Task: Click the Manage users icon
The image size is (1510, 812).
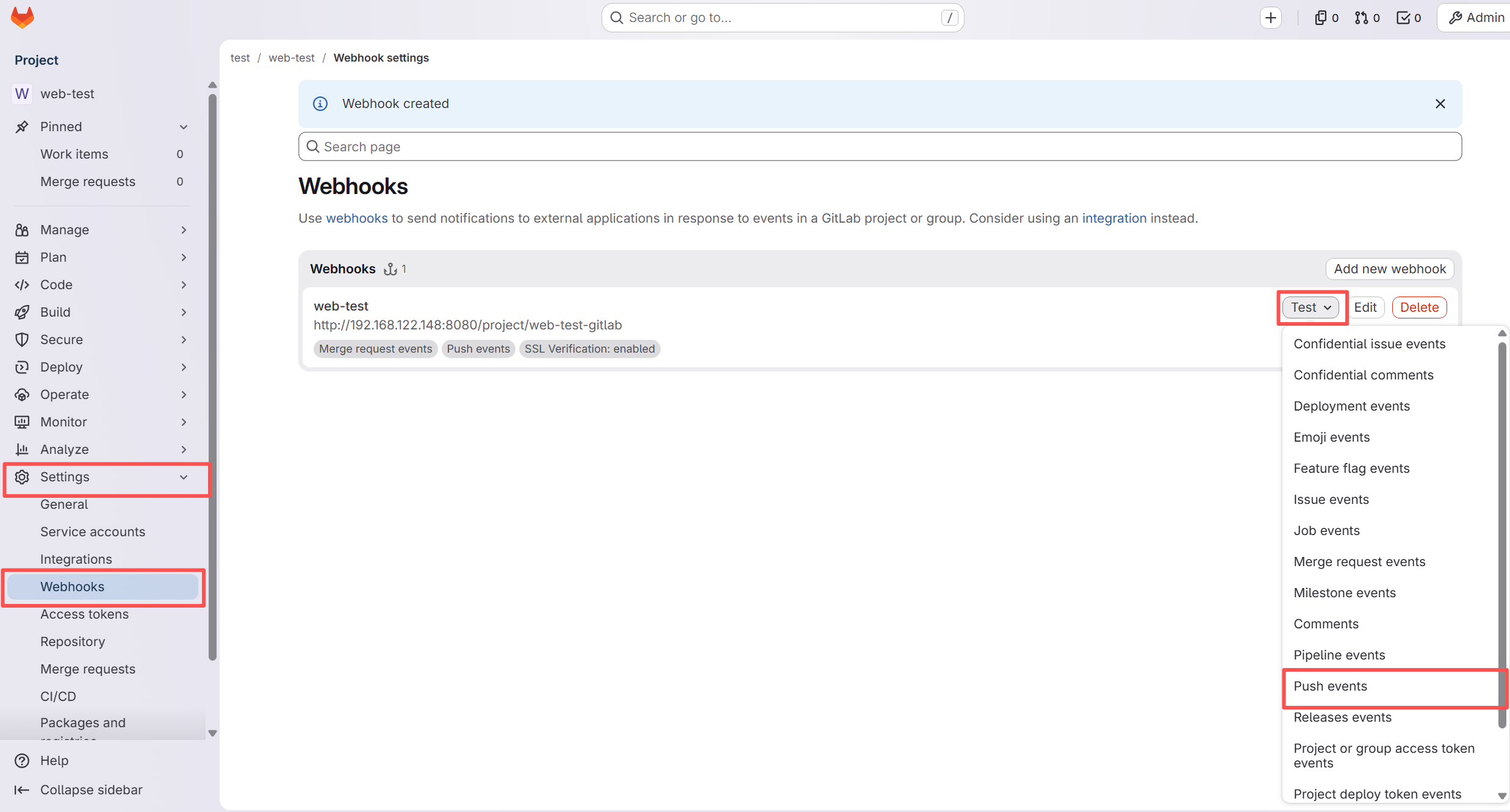Action: [x=22, y=230]
